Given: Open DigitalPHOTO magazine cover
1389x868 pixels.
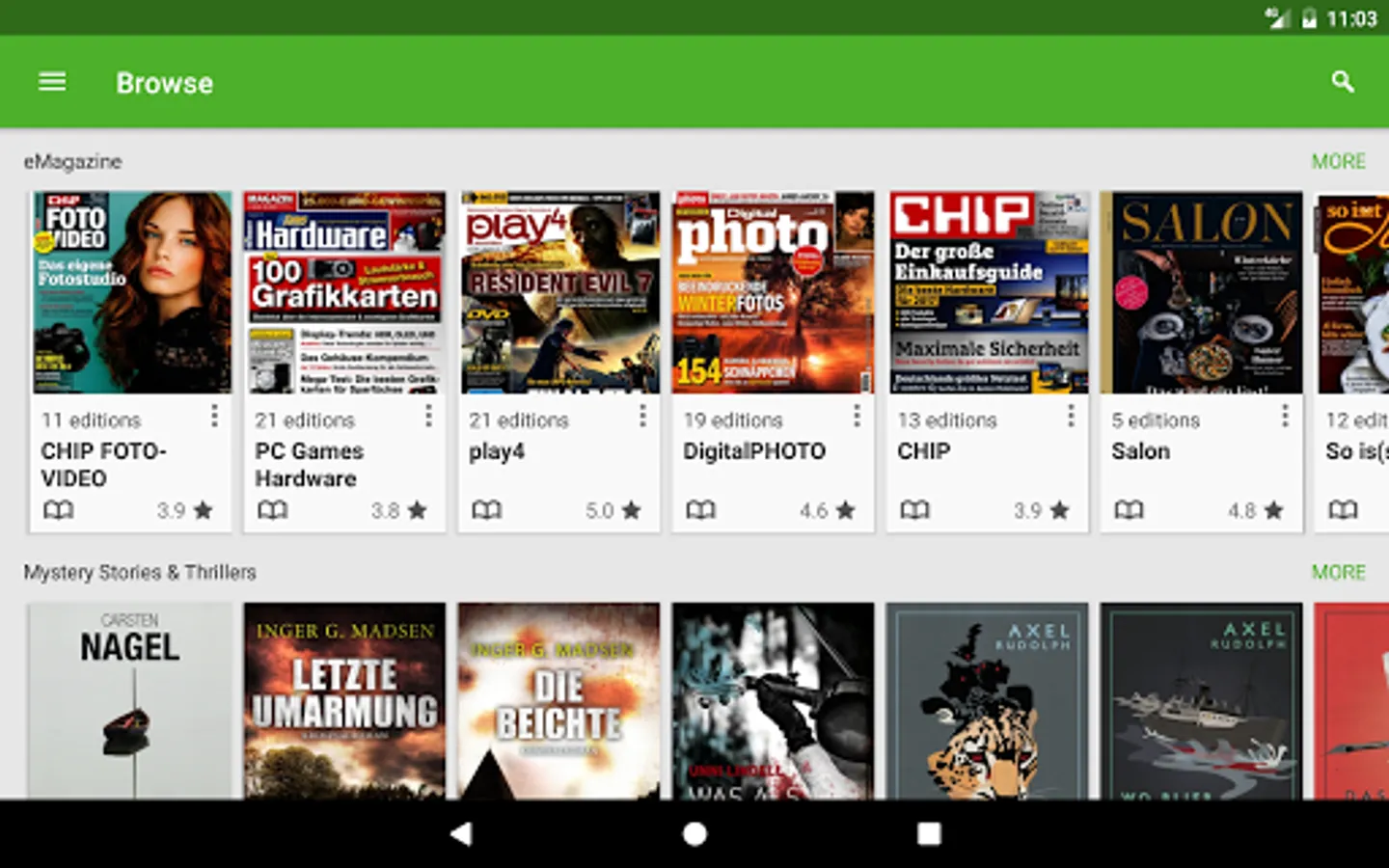Looking at the screenshot, I should pos(774,292).
